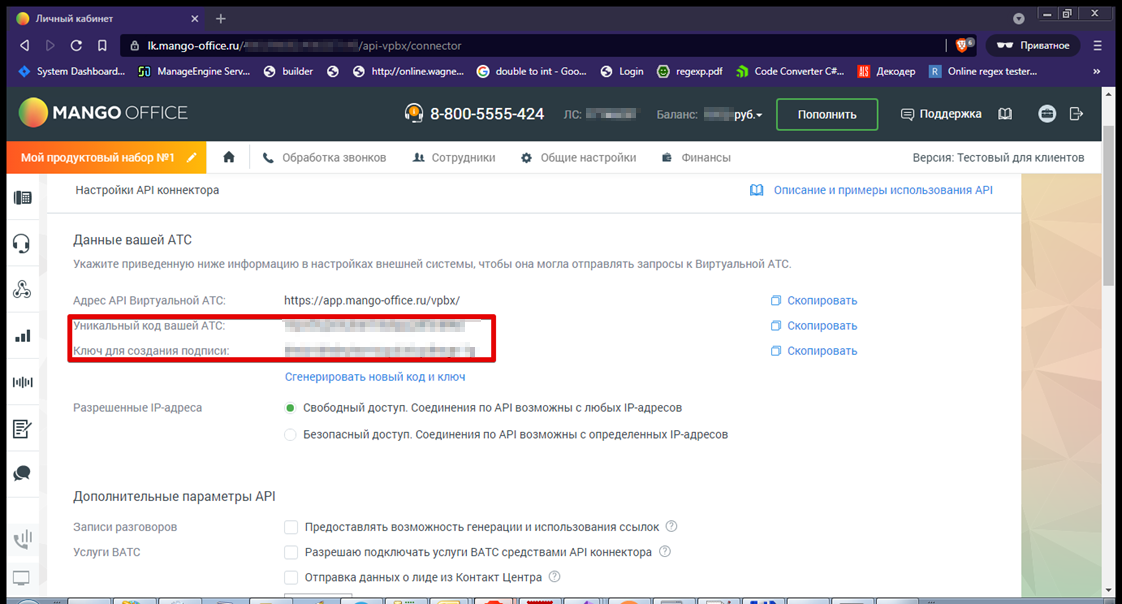This screenshot has width=1122, height=604.
Task: Click the browser address bar
Action: [540, 45]
